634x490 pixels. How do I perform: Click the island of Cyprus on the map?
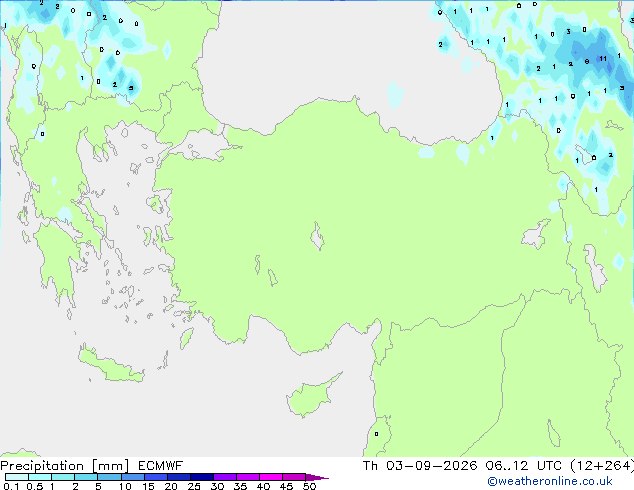(x=309, y=397)
